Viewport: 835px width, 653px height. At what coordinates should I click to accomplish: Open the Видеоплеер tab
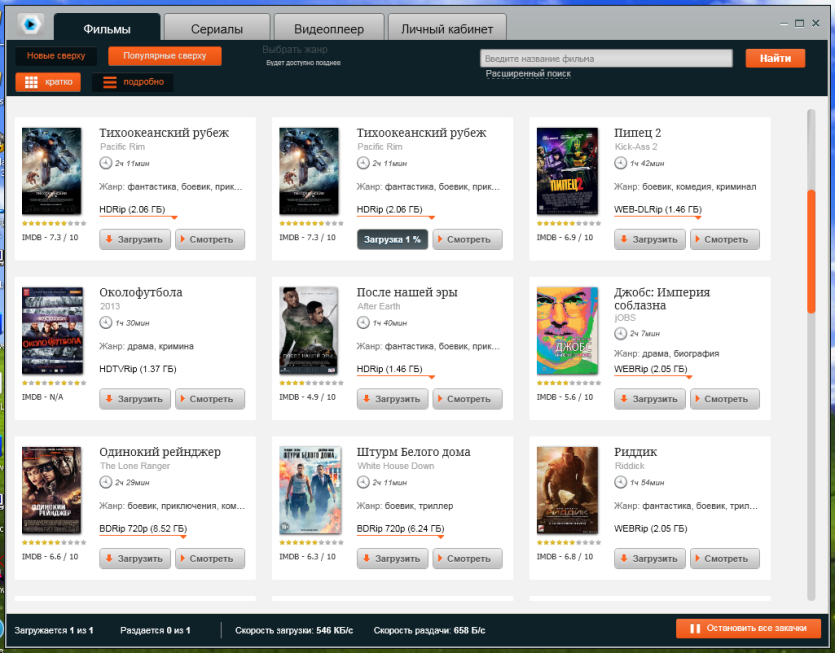coord(329,29)
